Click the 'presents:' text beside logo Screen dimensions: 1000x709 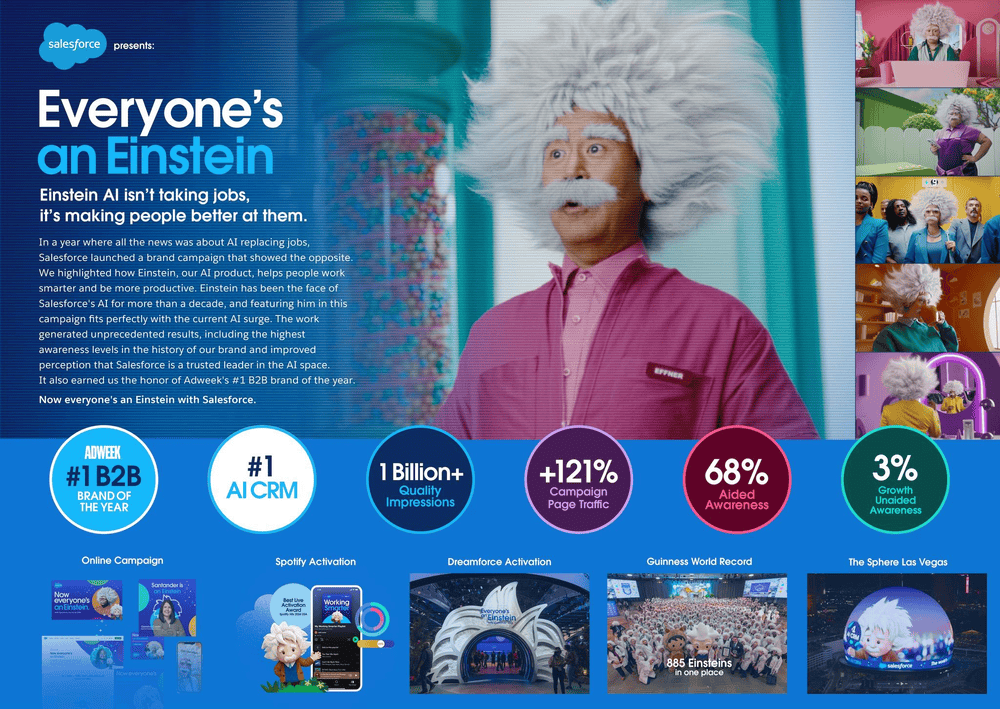134,46
